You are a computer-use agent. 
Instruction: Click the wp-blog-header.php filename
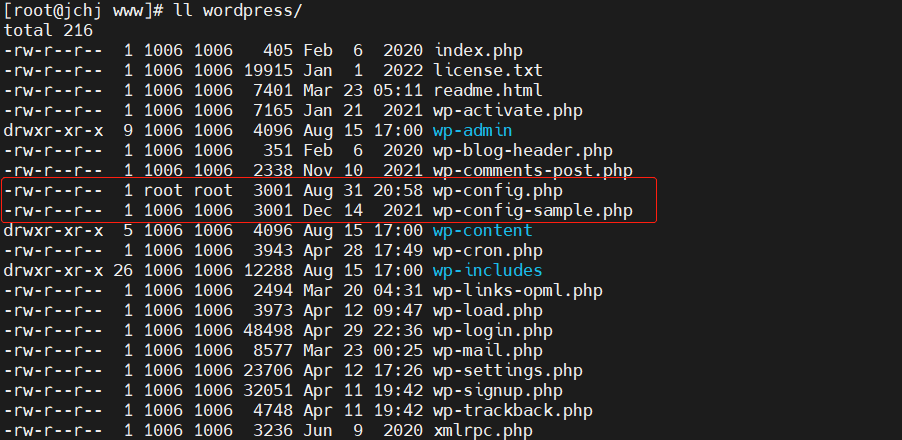coord(523,151)
